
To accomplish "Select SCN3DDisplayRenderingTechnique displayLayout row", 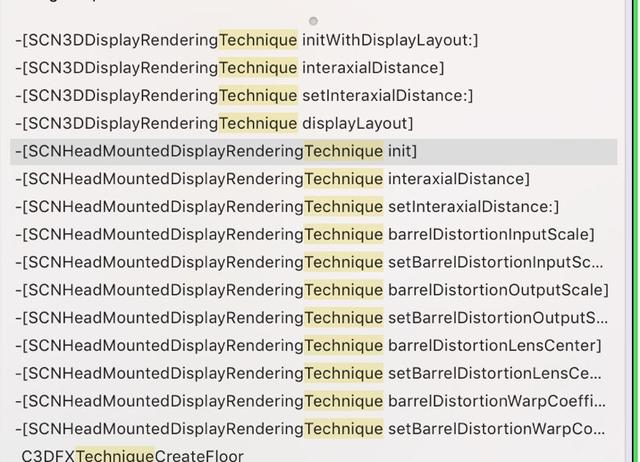I will point(313,124).
